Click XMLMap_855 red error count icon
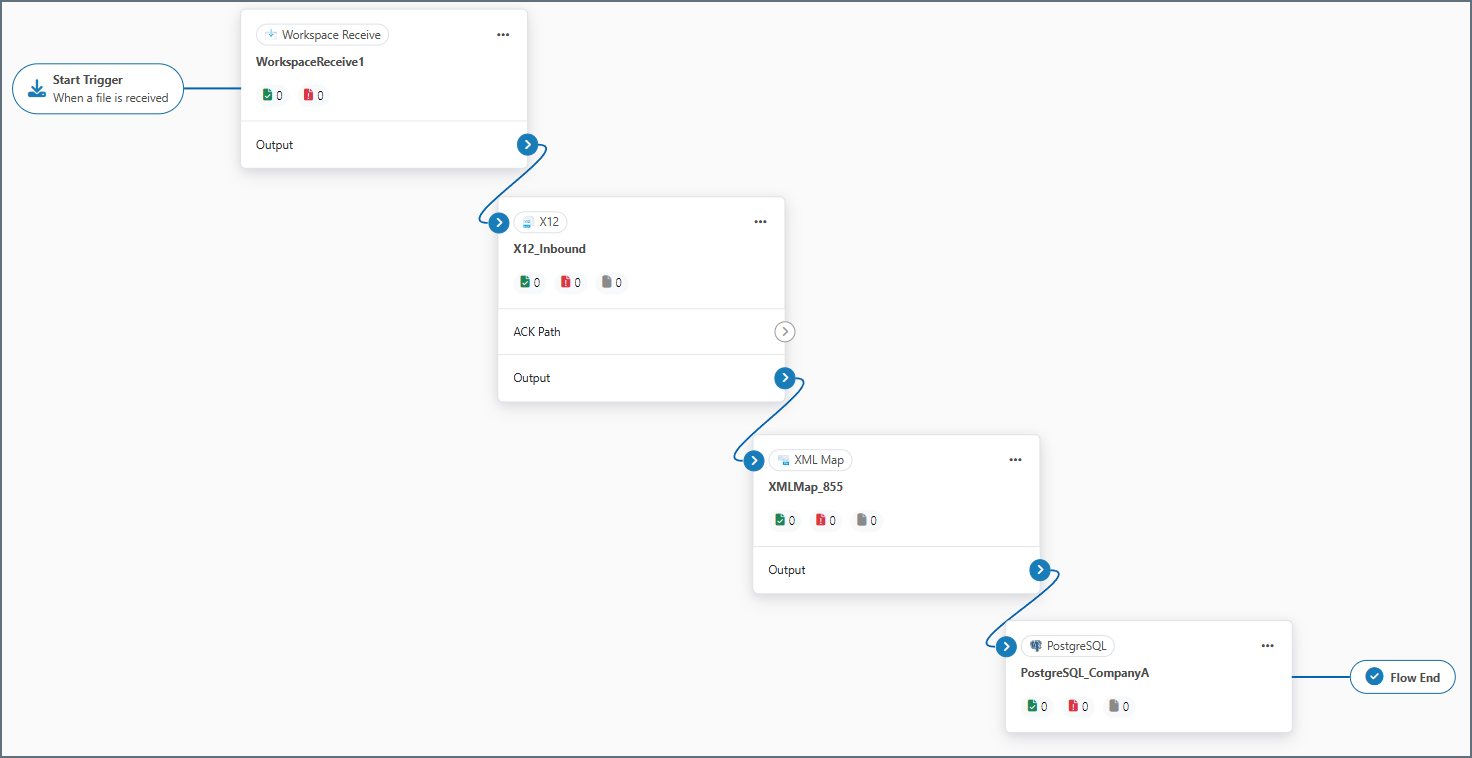The height and width of the screenshot is (758, 1472). 821,521
